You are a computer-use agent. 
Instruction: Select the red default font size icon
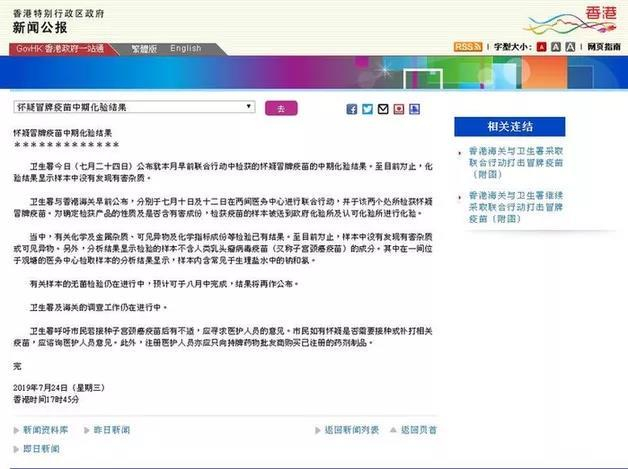(541, 47)
